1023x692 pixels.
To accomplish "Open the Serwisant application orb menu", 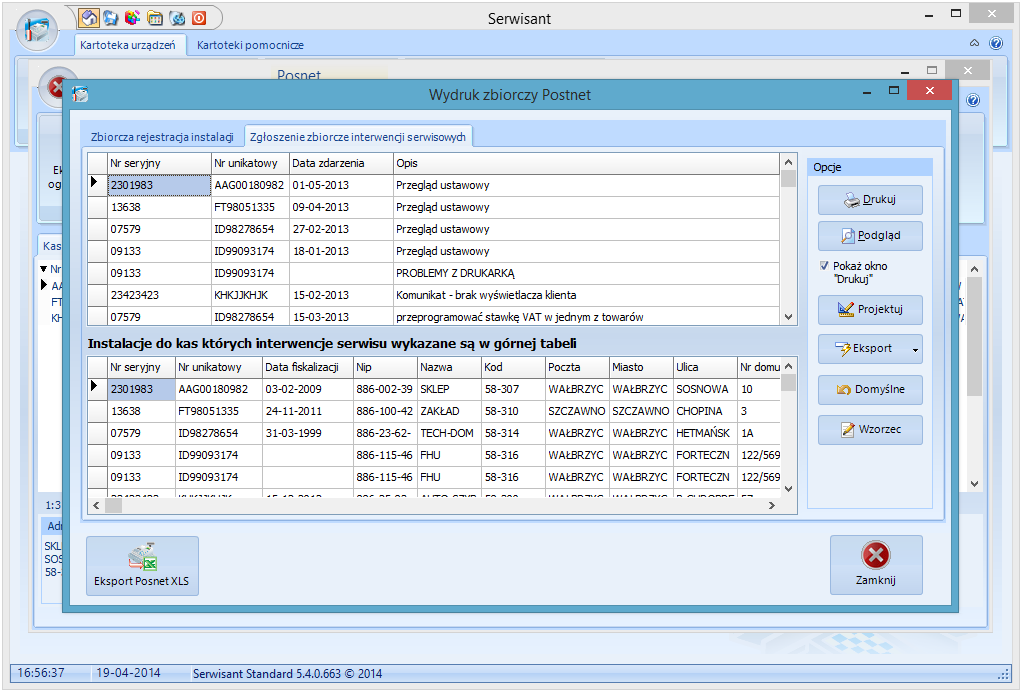I will tap(37, 30).
